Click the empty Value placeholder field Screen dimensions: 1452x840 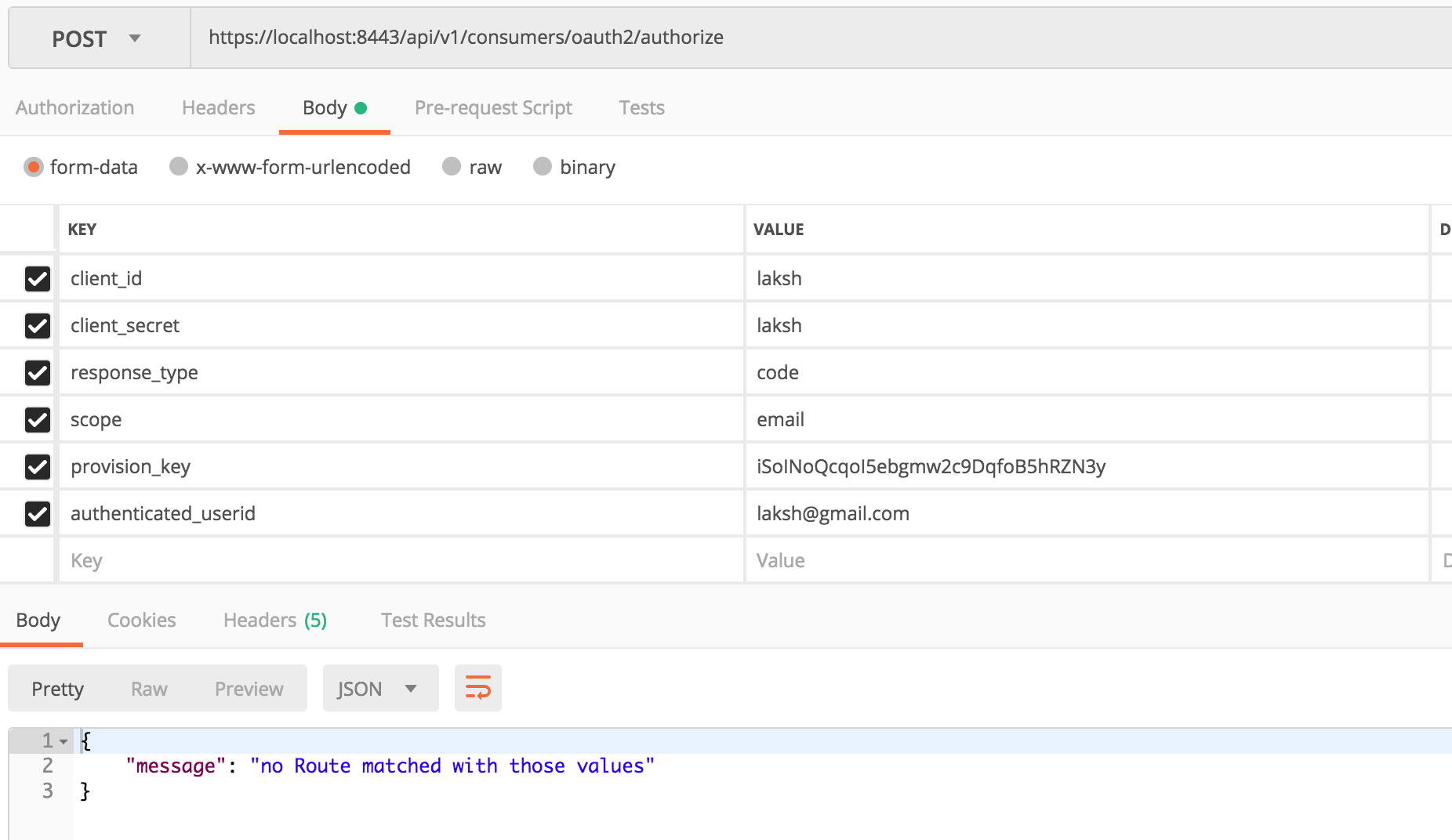click(1087, 560)
